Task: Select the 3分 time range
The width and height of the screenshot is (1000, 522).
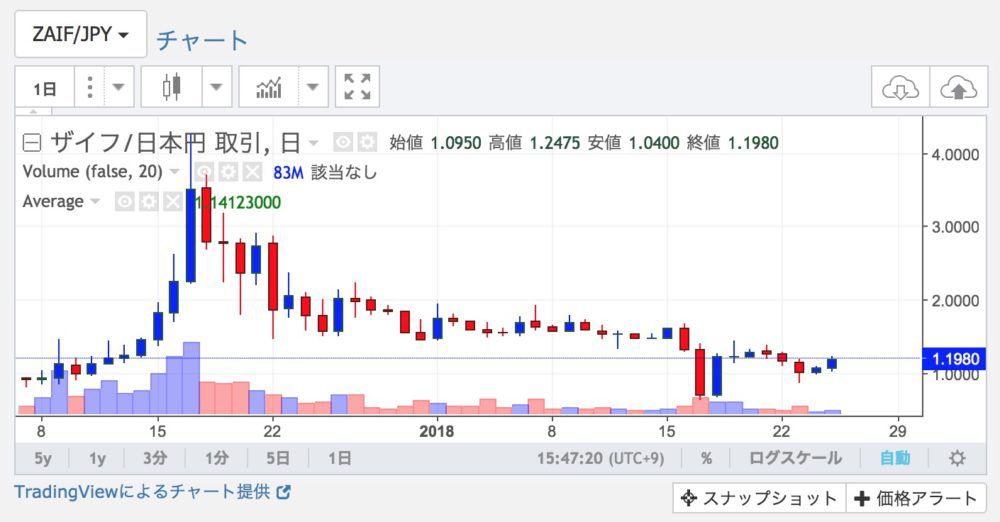Action: 155,458
